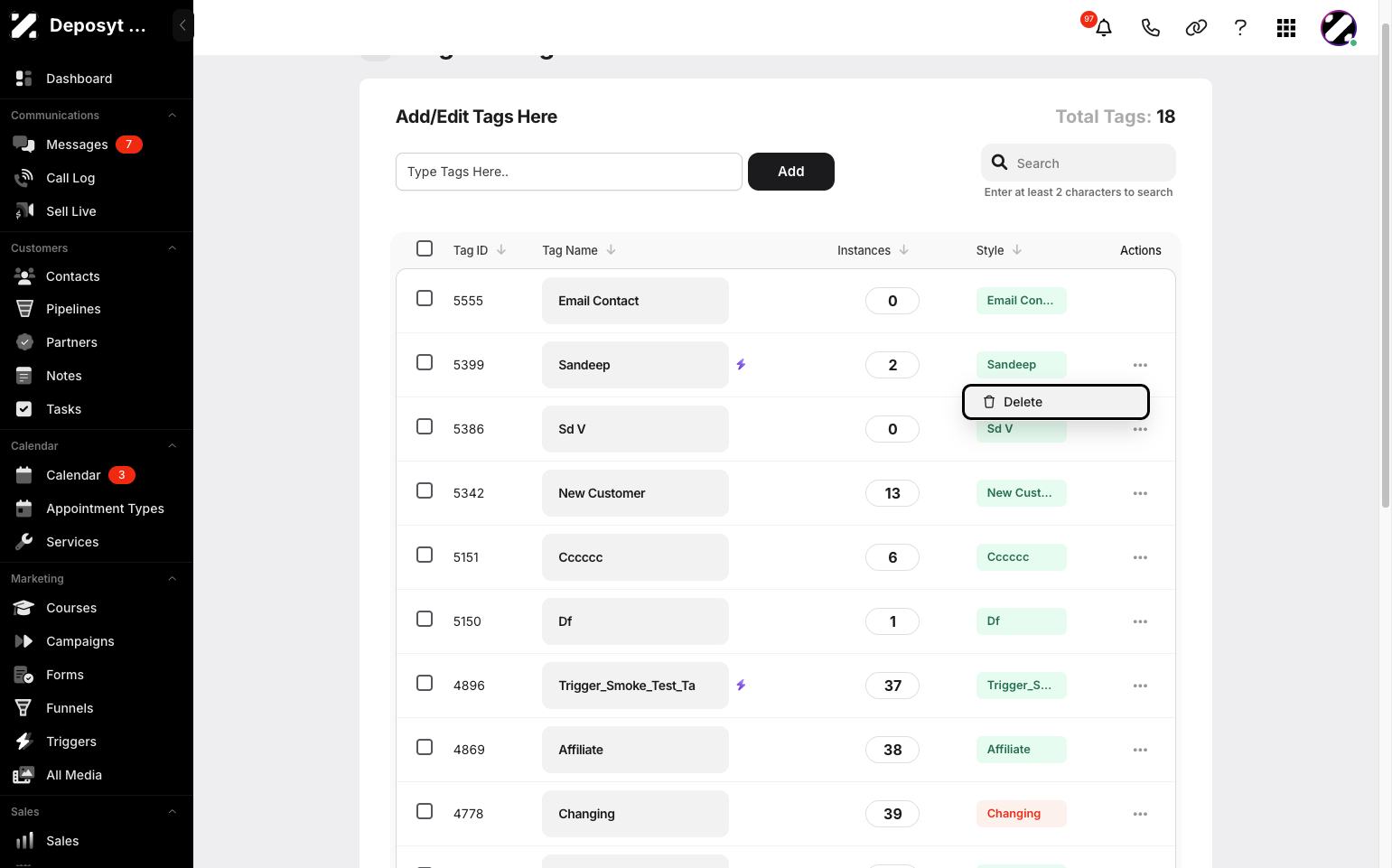Click the search magnifier icon
The width and height of the screenshot is (1392, 868).
coord(999,163)
